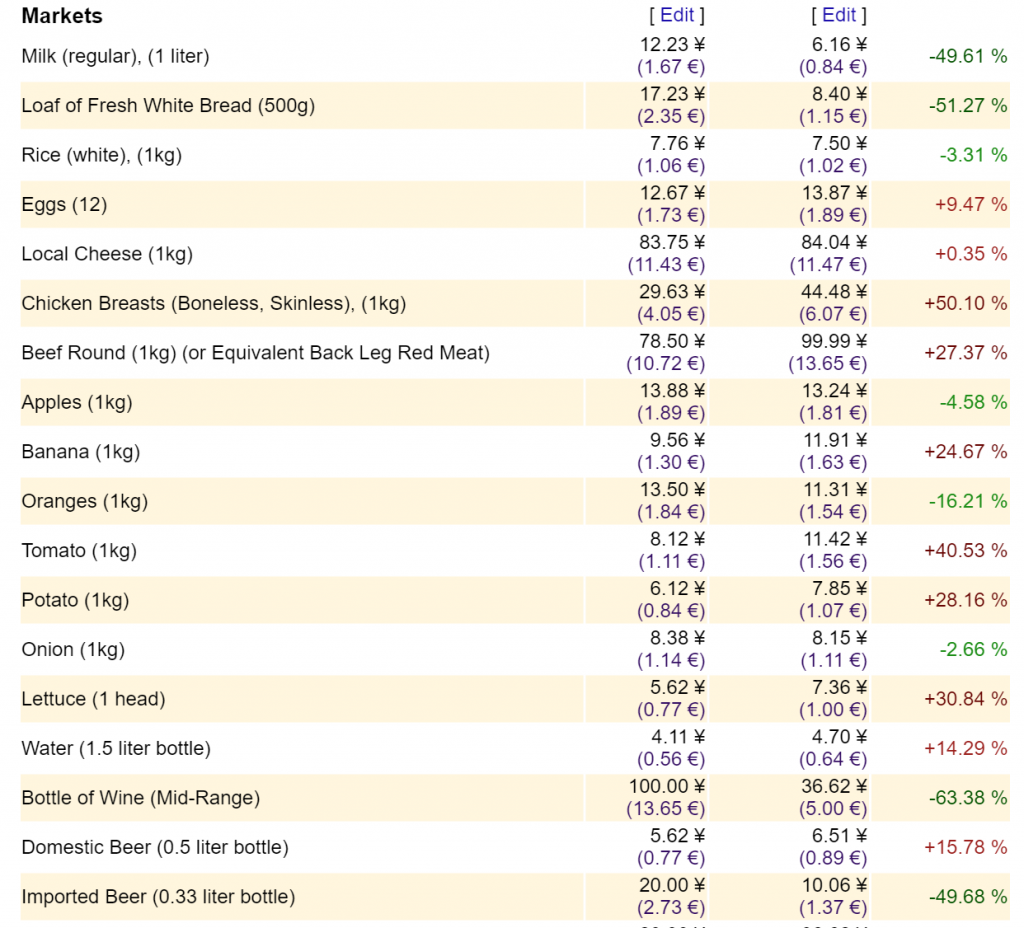
Task: Click the -63.38 % difference value
Action: coord(968,798)
